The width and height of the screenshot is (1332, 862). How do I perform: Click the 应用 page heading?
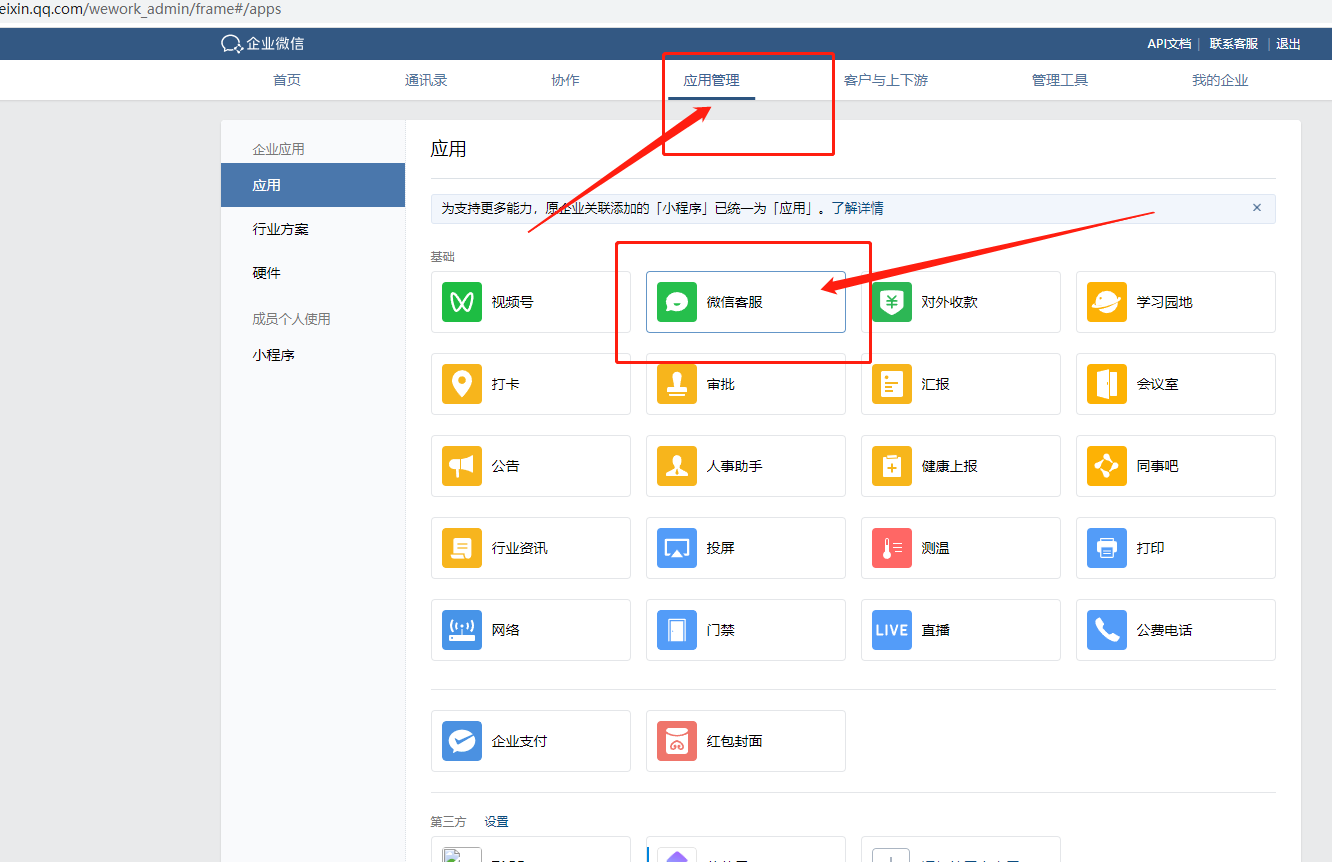point(448,149)
